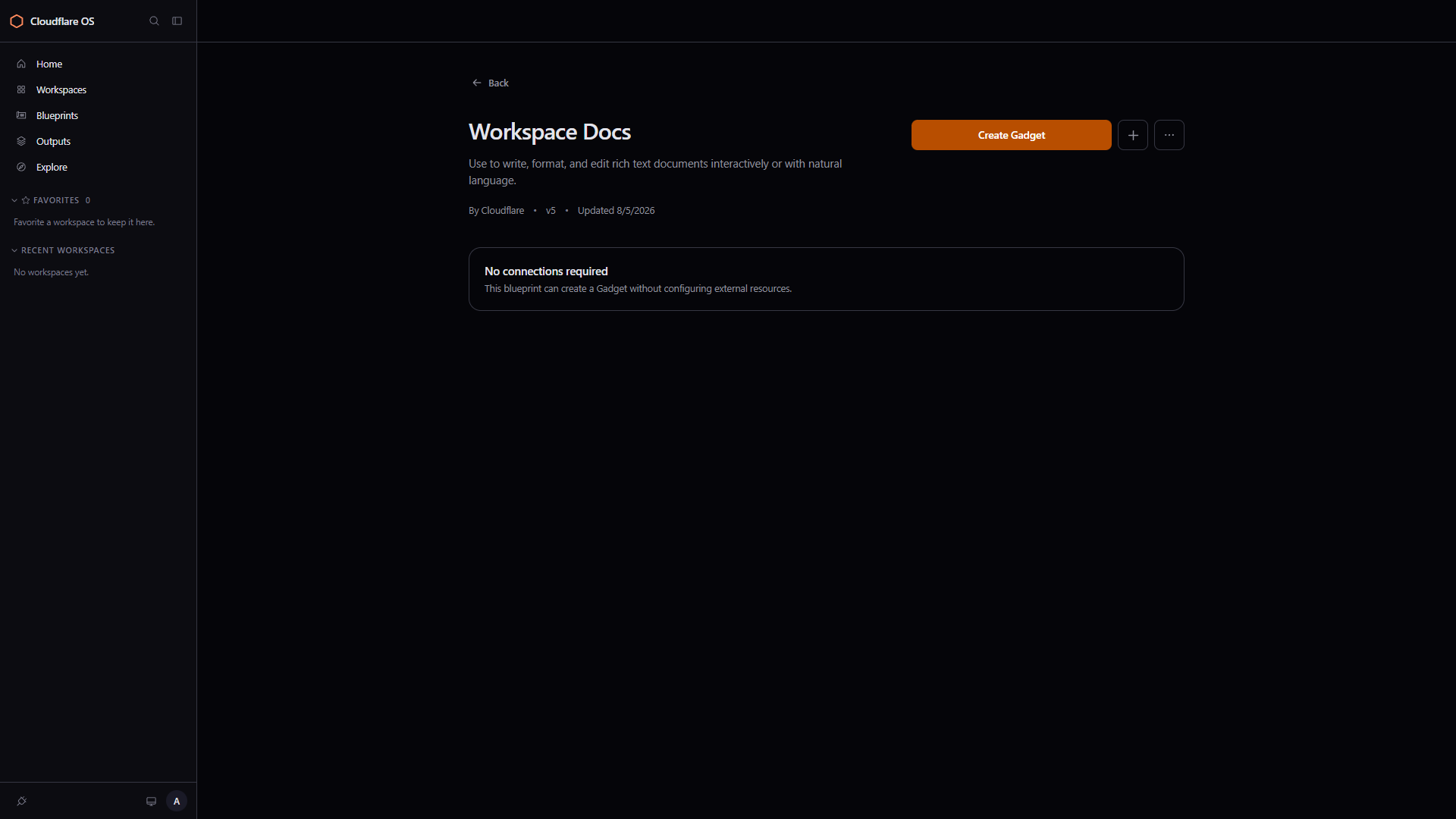Image resolution: width=1456 pixels, height=819 pixels.
Task: Click the Back arrow icon
Action: pos(477,83)
